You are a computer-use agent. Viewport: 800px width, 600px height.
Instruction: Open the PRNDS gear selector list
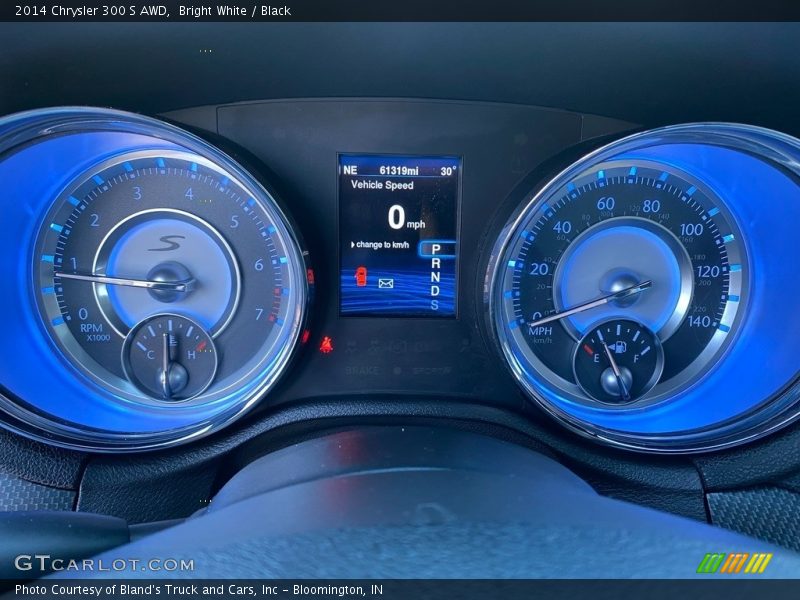(433, 279)
